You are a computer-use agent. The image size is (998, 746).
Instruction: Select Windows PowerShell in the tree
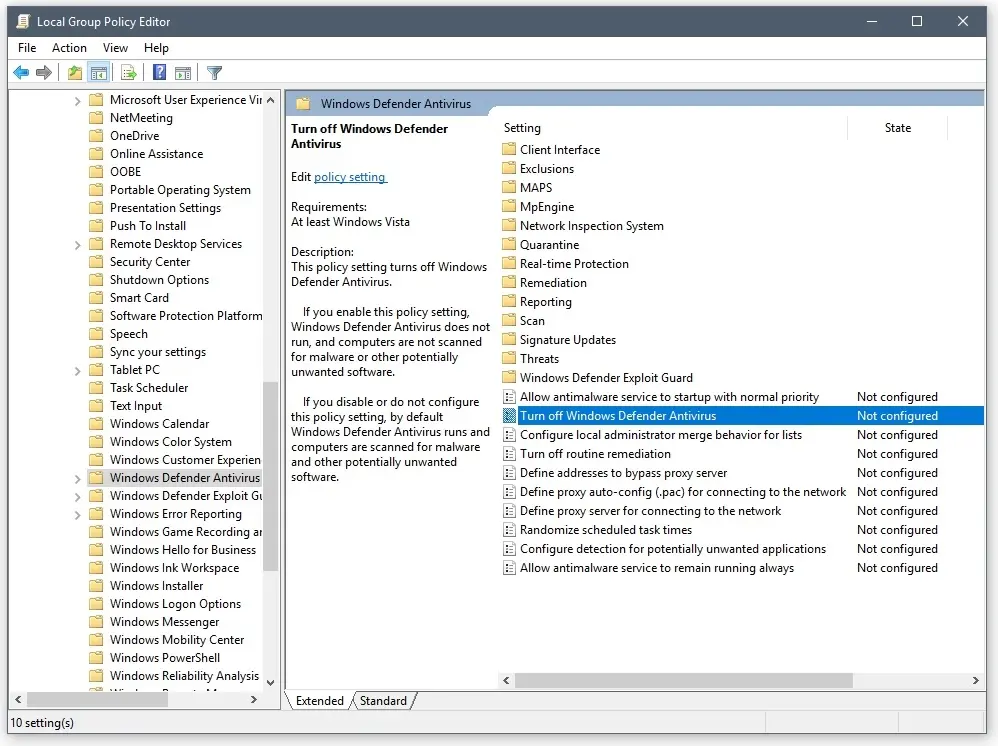click(165, 658)
